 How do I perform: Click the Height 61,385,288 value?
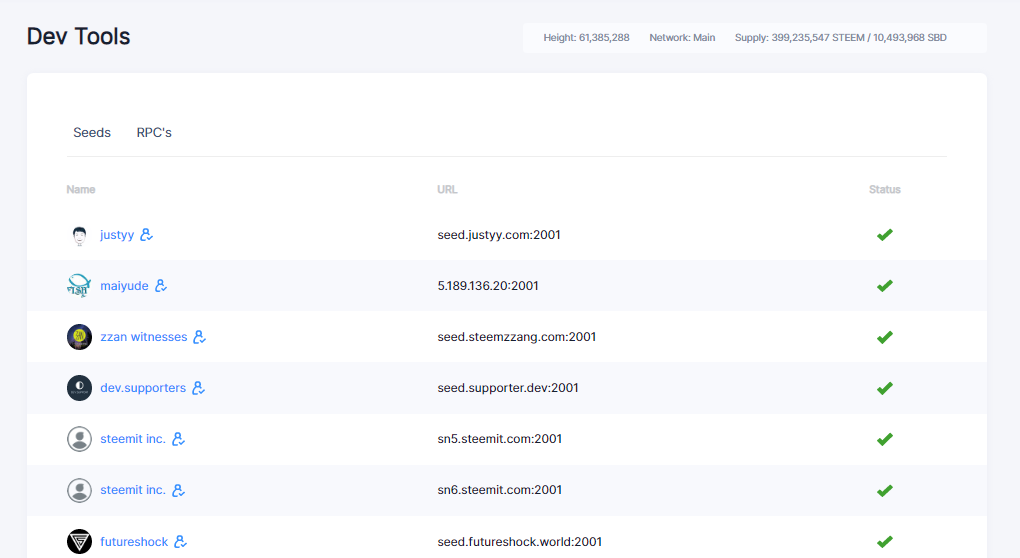click(x=586, y=38)
